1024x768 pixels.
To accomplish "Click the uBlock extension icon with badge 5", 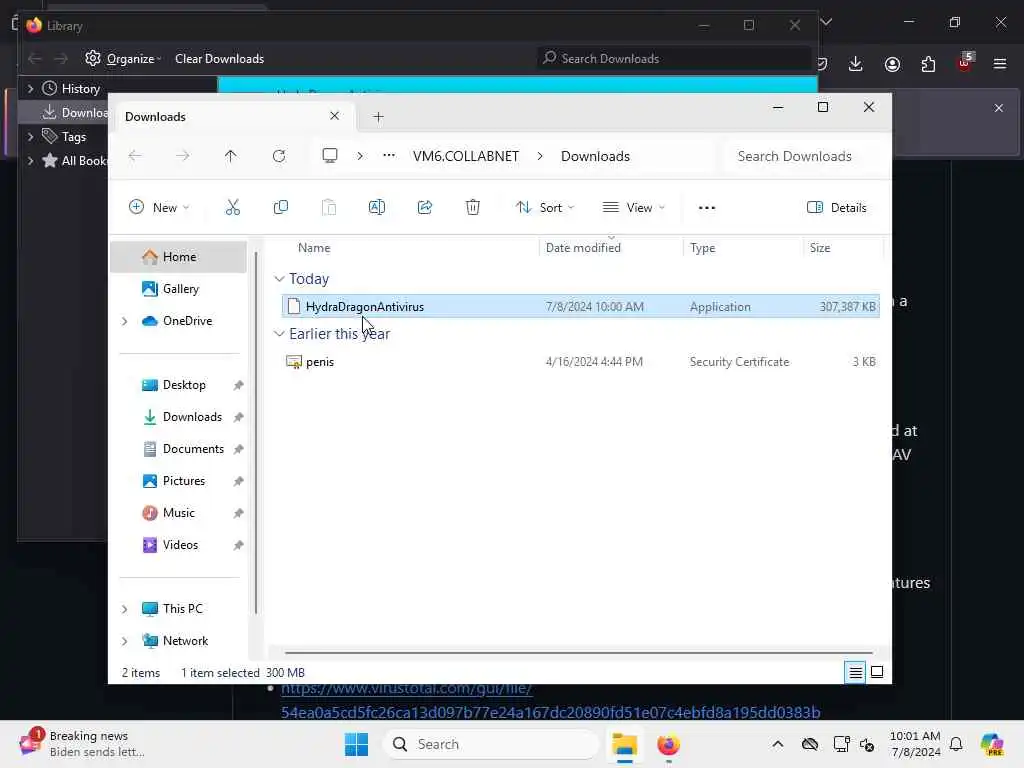I will 965,63.
